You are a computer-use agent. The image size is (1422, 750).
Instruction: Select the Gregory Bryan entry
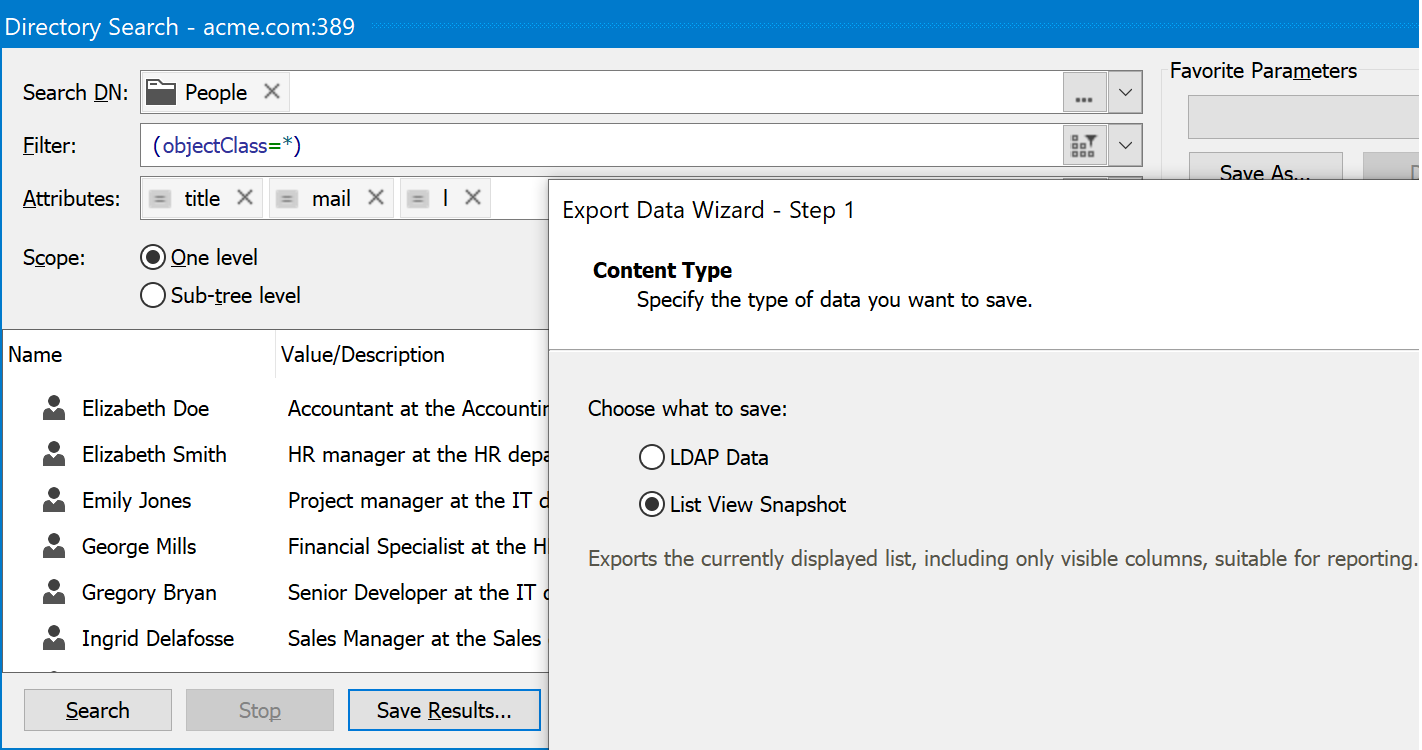(149, 592)
